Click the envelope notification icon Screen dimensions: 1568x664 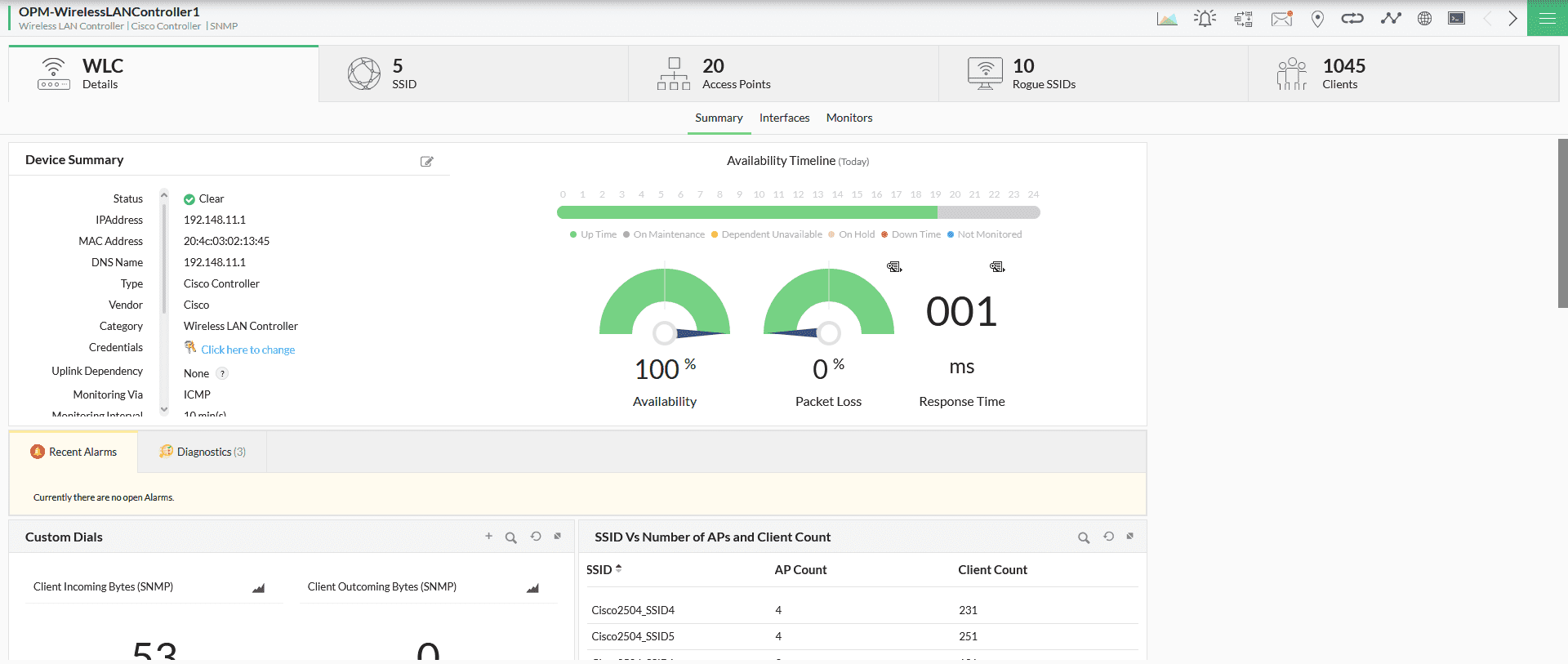(1281, 19)
